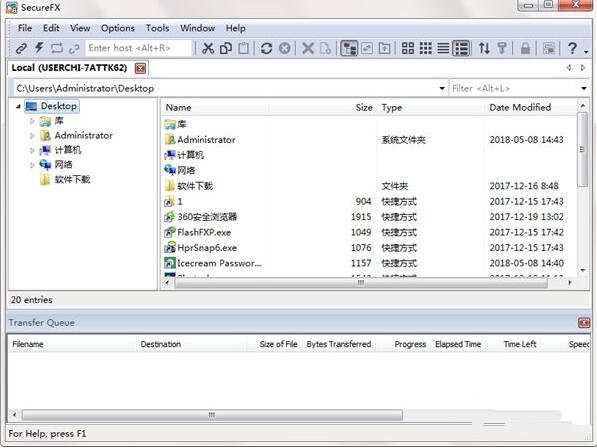Viewport: 597px width, 448px height.
Task: Close the Local session tab
Action: [x=140, y=68]
